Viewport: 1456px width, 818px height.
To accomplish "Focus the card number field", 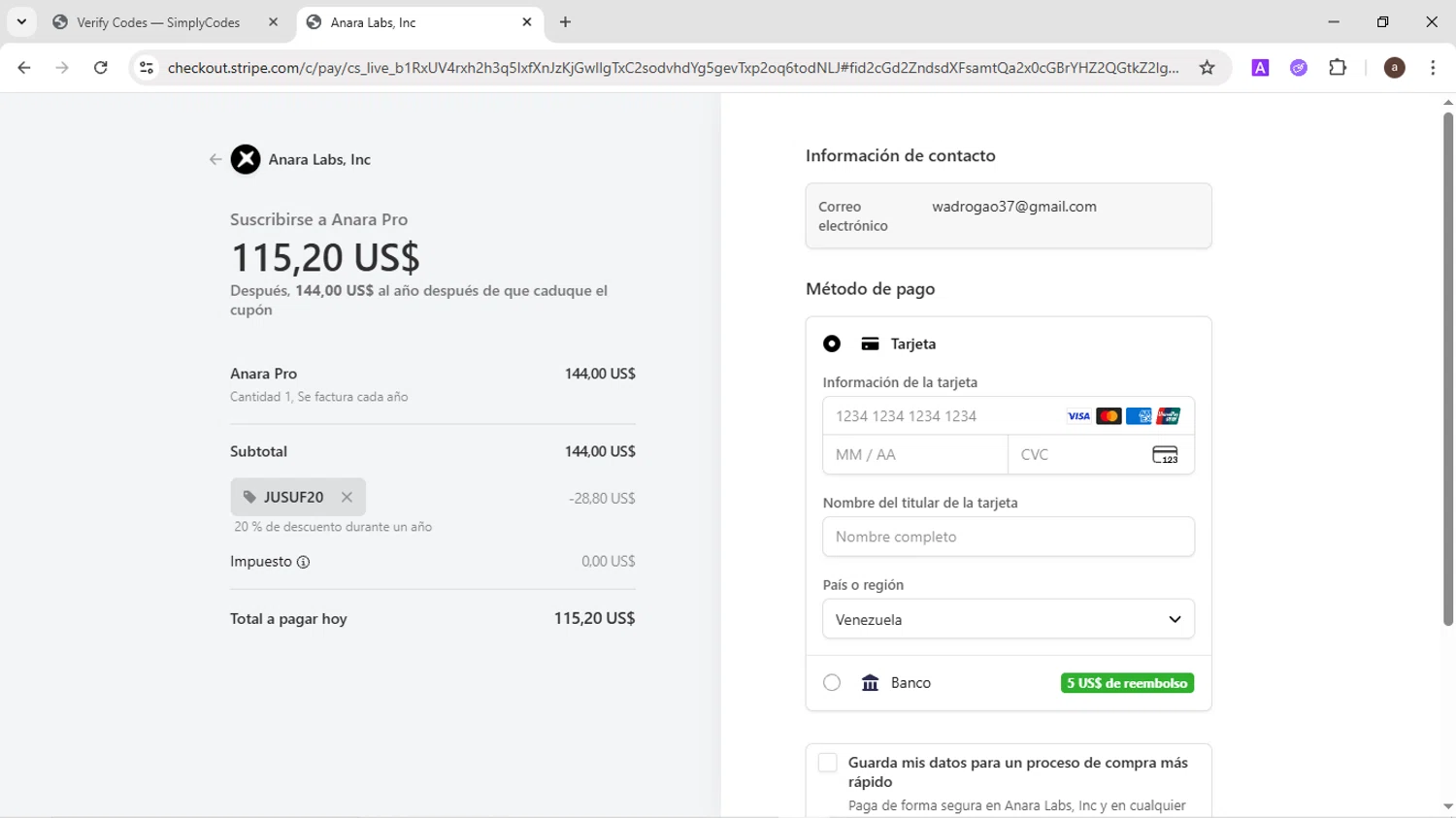I will (x=1009, y=416).
